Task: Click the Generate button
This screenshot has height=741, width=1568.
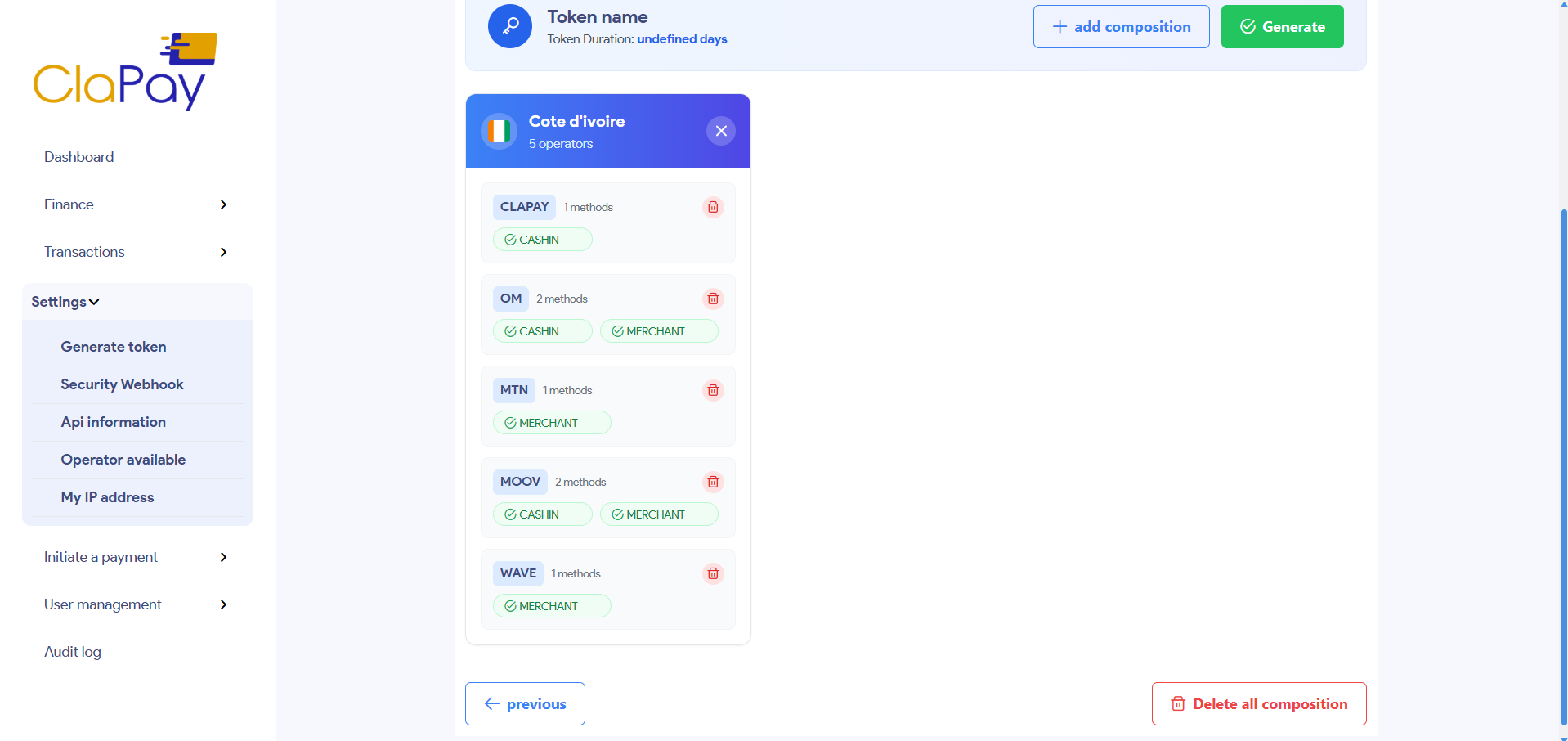Action: (x=1281, y=25)
